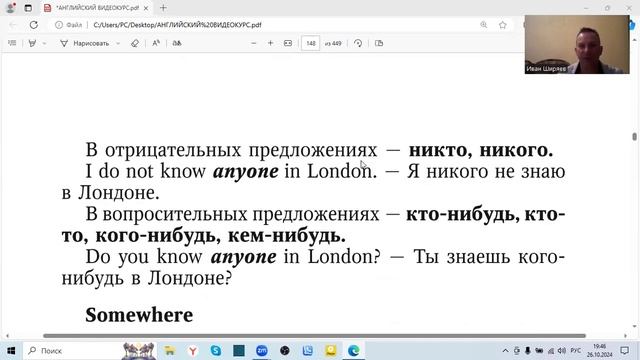Activate the Нарисовать draw tool
640x360 pixels.
(x=85, y=43)
